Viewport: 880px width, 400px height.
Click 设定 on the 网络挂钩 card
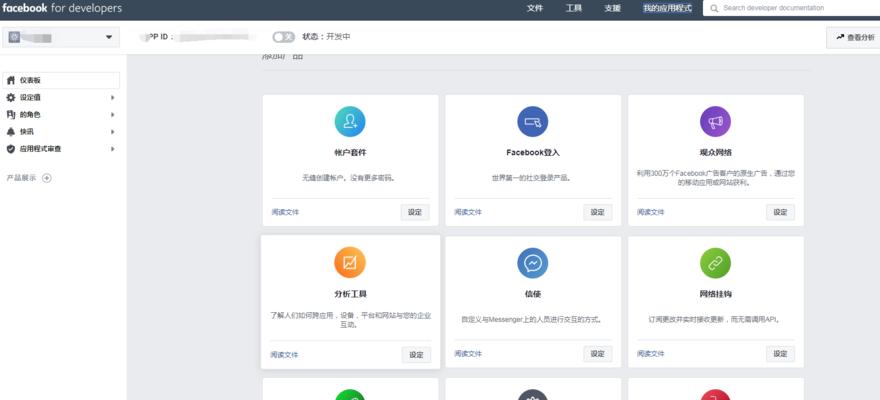pos(781,353)
